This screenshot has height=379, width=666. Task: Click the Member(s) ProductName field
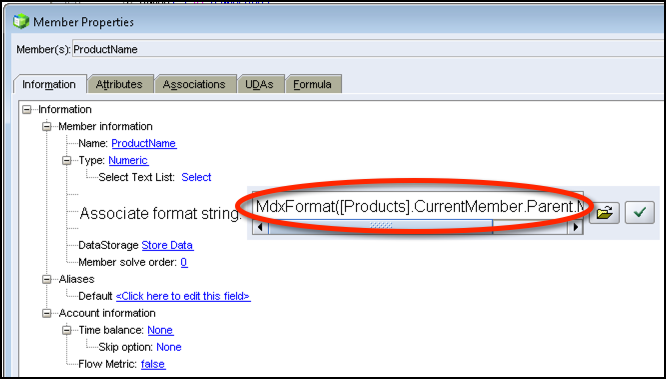(369, 49)
